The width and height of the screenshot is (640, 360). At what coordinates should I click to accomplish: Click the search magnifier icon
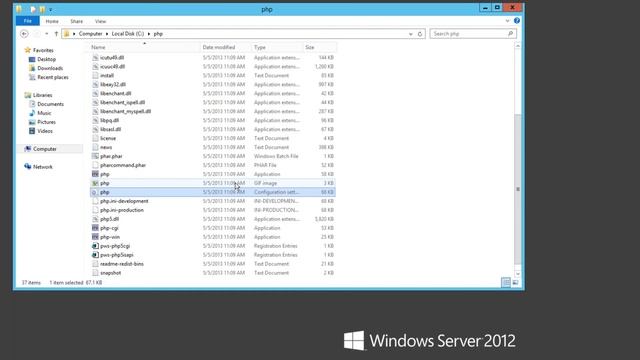click(x=510, y=34)
